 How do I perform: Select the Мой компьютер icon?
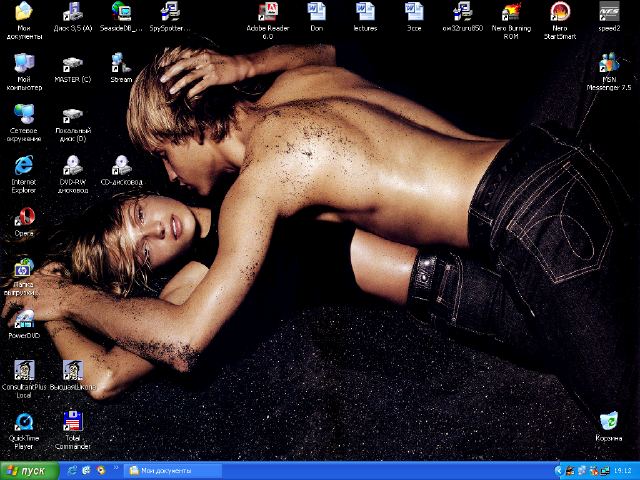tap(23, 64)
